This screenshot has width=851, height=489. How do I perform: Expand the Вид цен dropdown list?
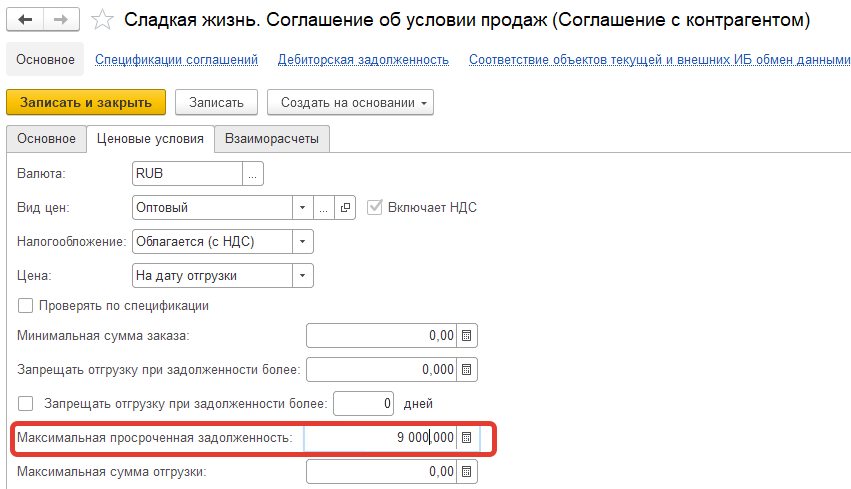click(303, 208)
